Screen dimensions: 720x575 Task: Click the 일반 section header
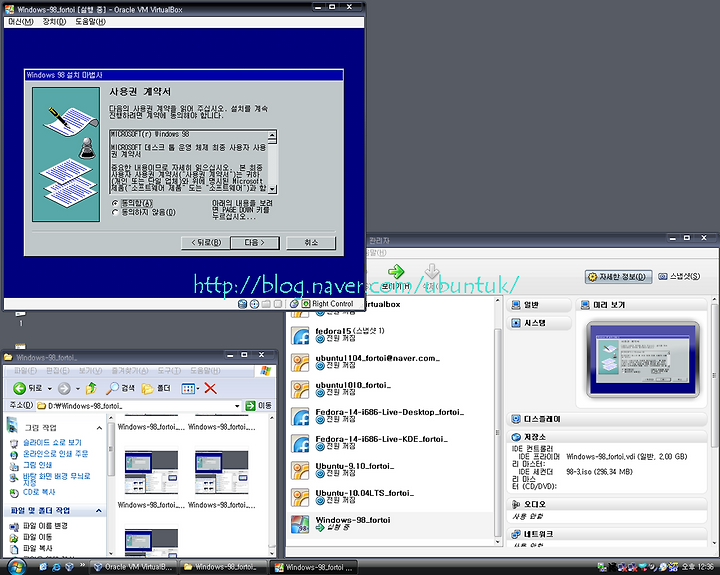(x=539, y=304)
